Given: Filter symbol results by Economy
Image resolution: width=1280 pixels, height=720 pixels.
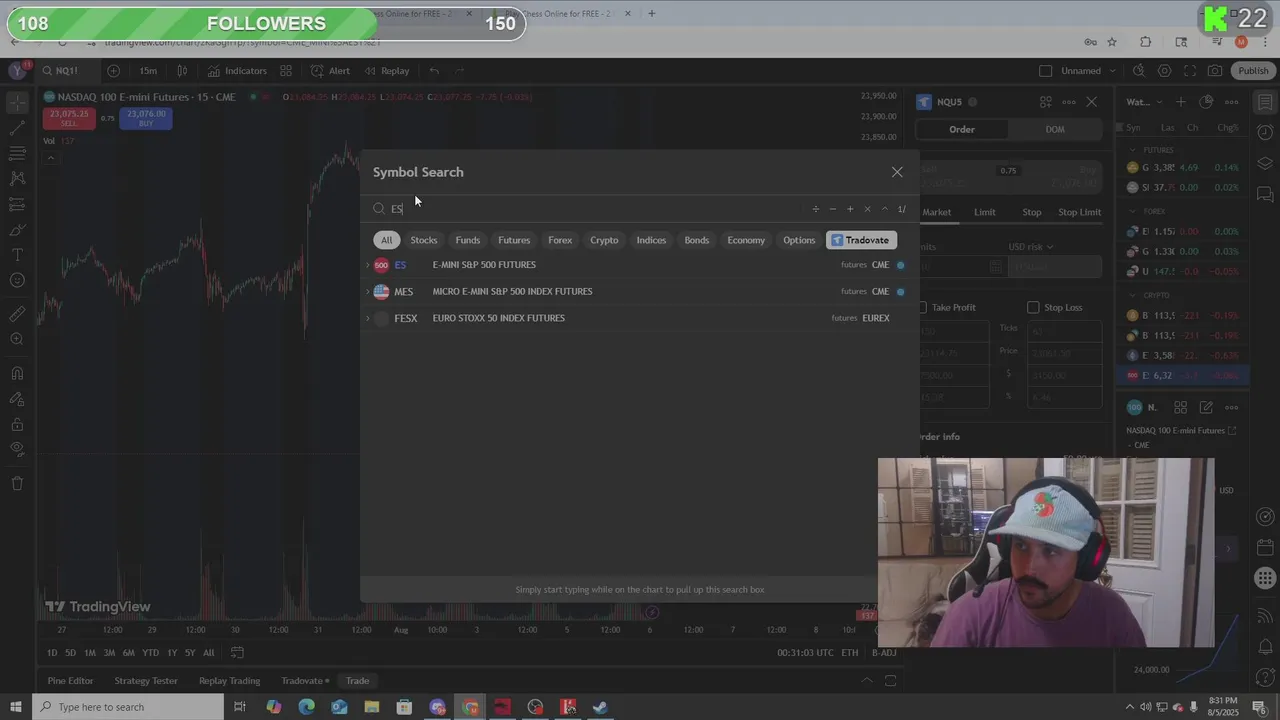Looking at the screenshot, I should tap(746, 240).
